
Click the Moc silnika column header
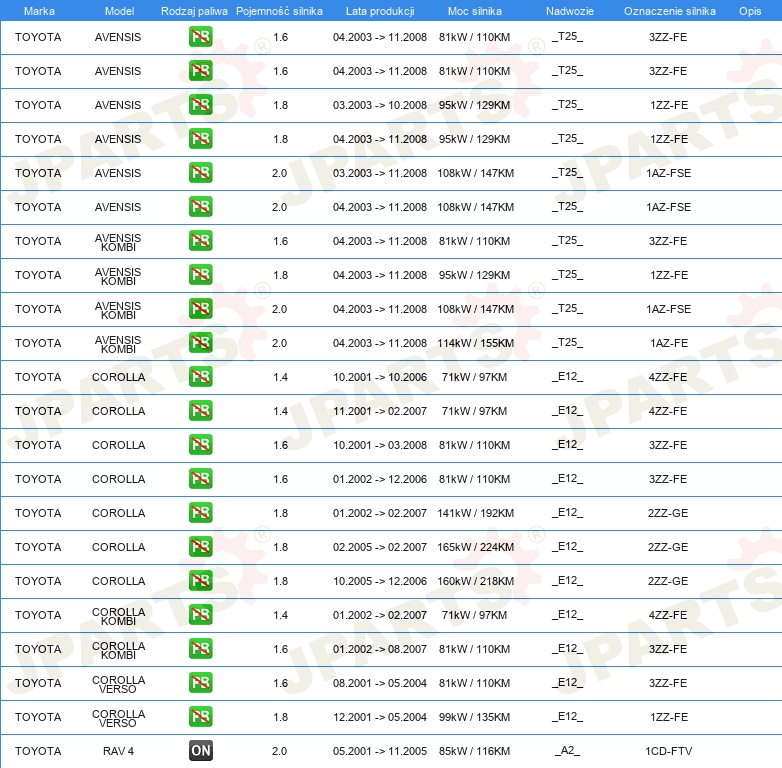coord(475,11)
